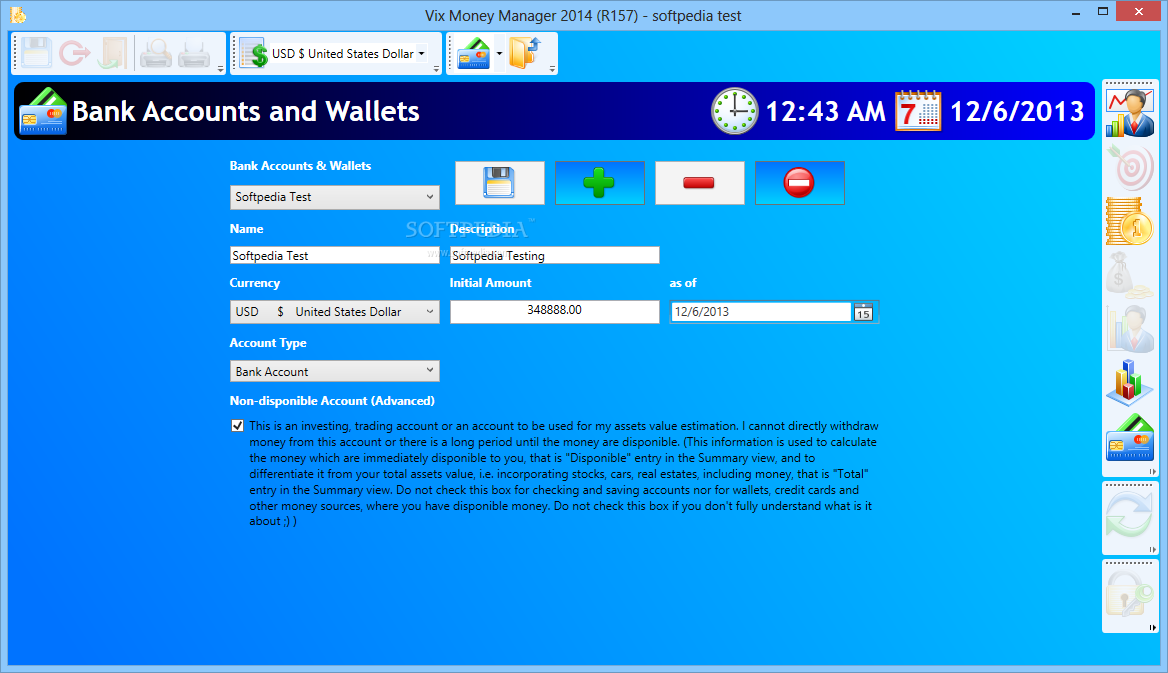1168x673 pixels.
Task: Expand the arrow beside the credit card icon
Action: point(499,54)
